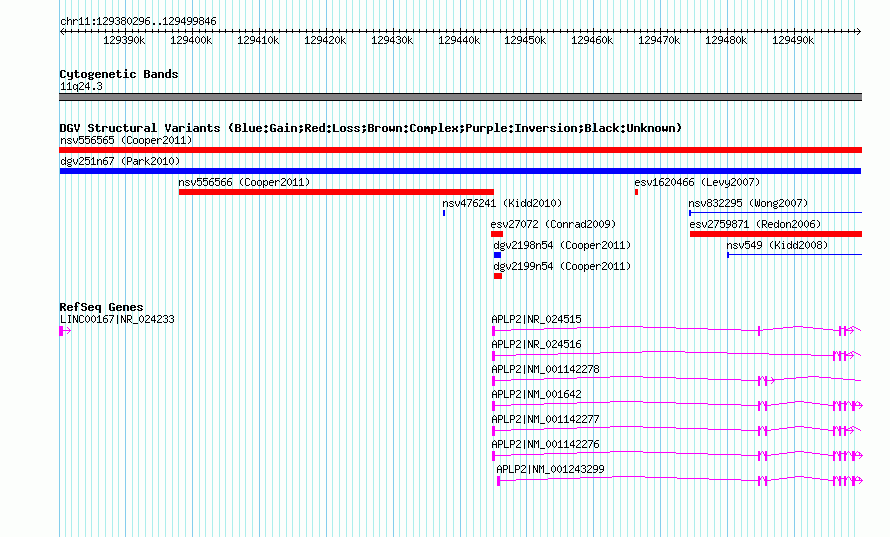
Task: Click the DGV Structural Variants track title
Action: (370, 128)
